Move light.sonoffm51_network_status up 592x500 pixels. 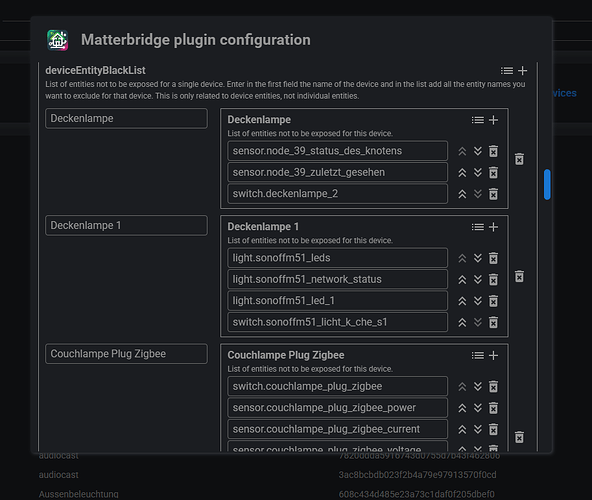(462, 280)
